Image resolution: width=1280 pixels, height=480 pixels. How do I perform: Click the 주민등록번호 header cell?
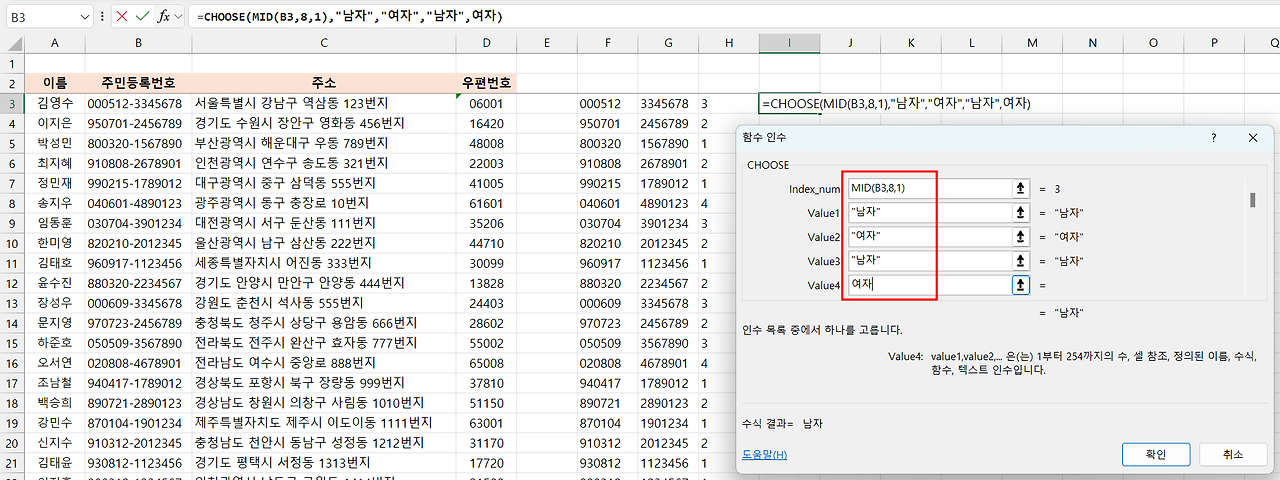click(x=137, y=83)
